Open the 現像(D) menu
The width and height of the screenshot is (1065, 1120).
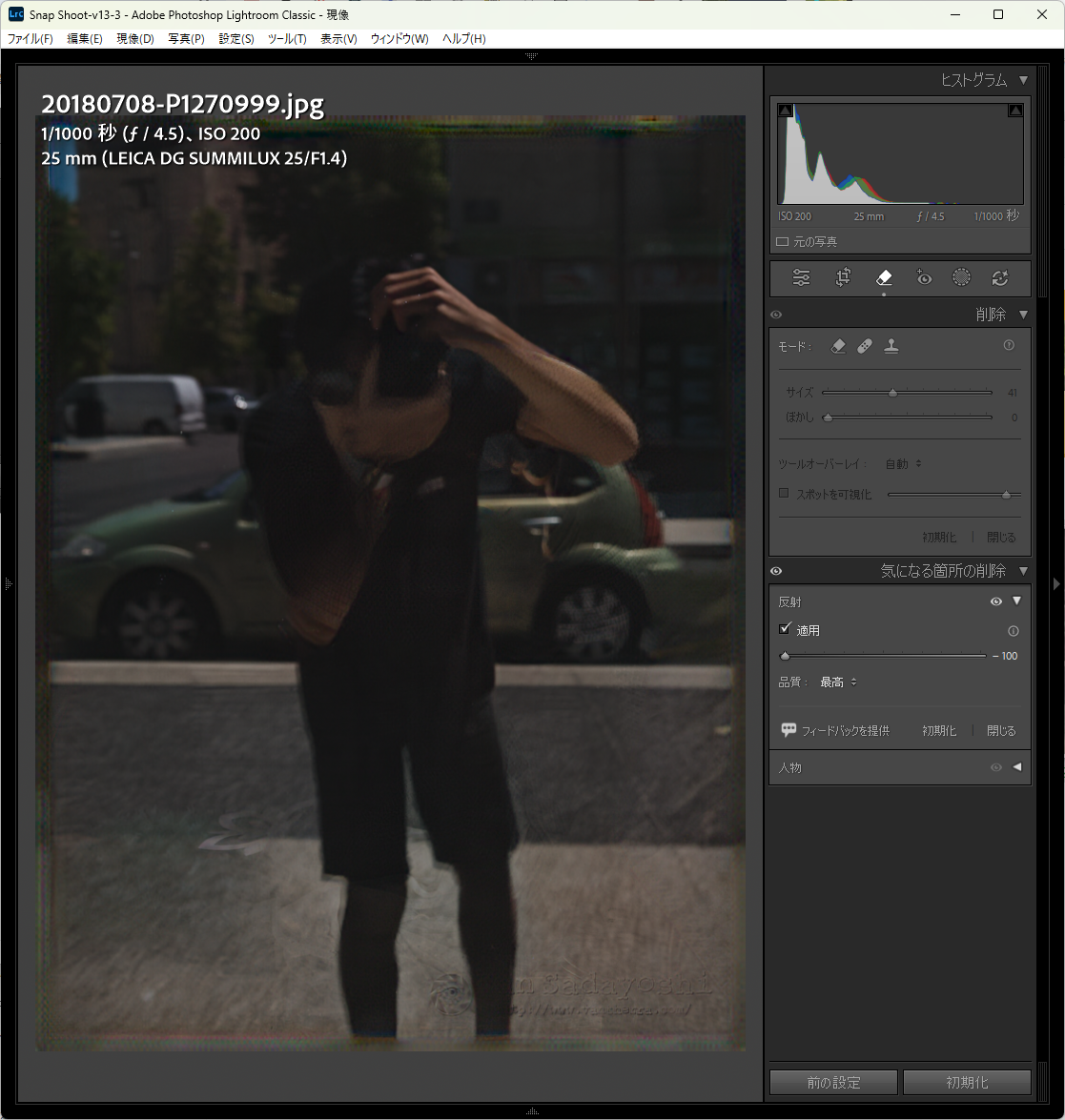tap(134, 39)
